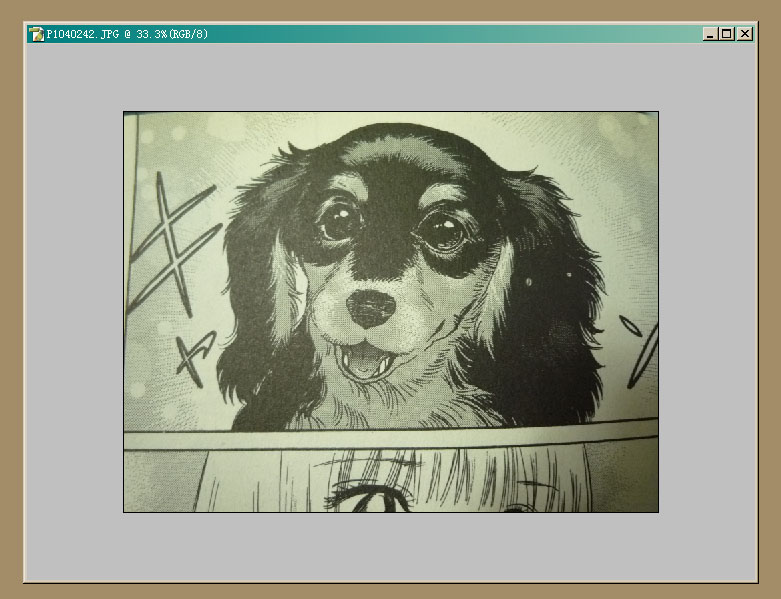The width and height of the screenshot is (781, 599).
Task: Close the P1040242.JPG document window
Action: click(x=744, y=34)
